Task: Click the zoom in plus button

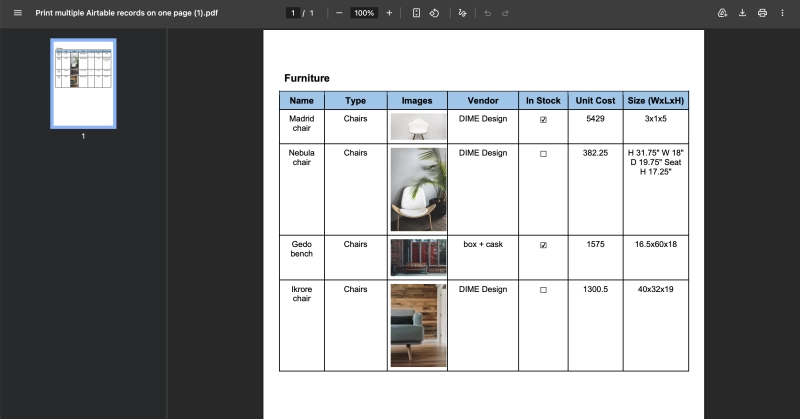Action: point(389,13)
